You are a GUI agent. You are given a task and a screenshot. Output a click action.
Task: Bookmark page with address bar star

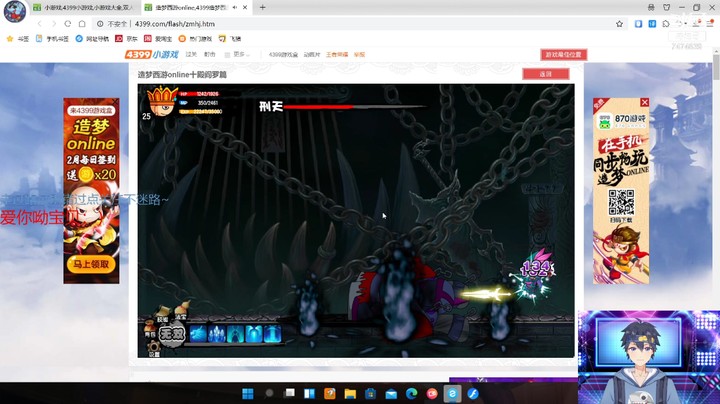click(x=619, y=23)
